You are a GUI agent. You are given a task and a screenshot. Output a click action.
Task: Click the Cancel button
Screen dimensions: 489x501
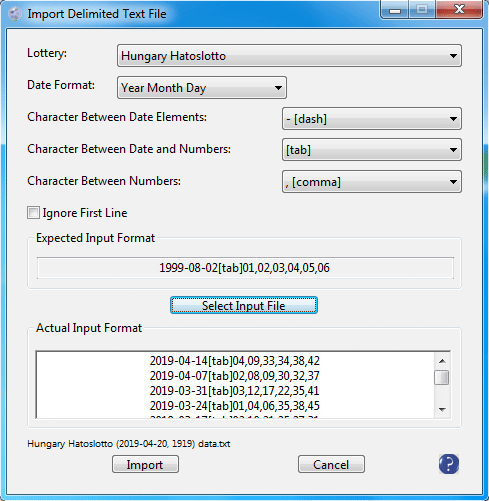(x=331, y=464)
